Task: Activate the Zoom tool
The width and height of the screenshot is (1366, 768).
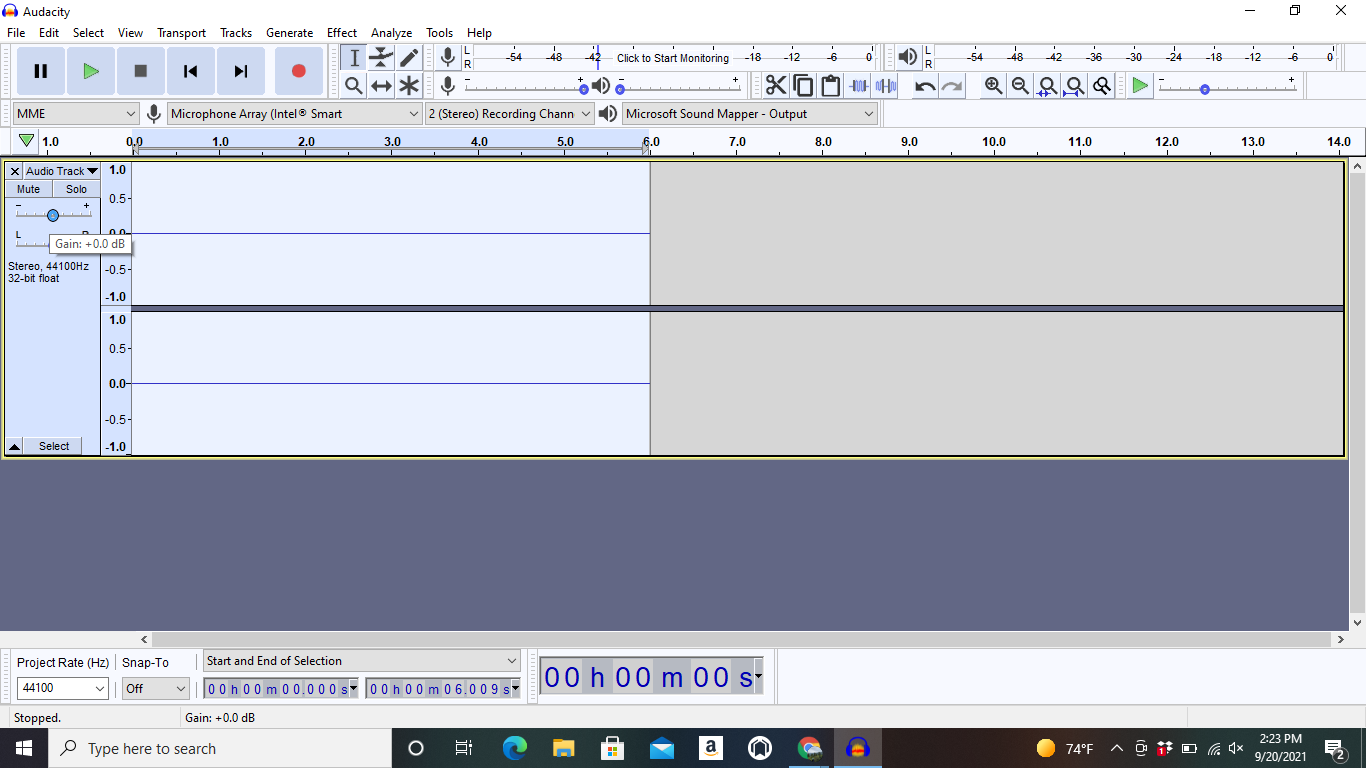Action: click(x=353, y=85)
